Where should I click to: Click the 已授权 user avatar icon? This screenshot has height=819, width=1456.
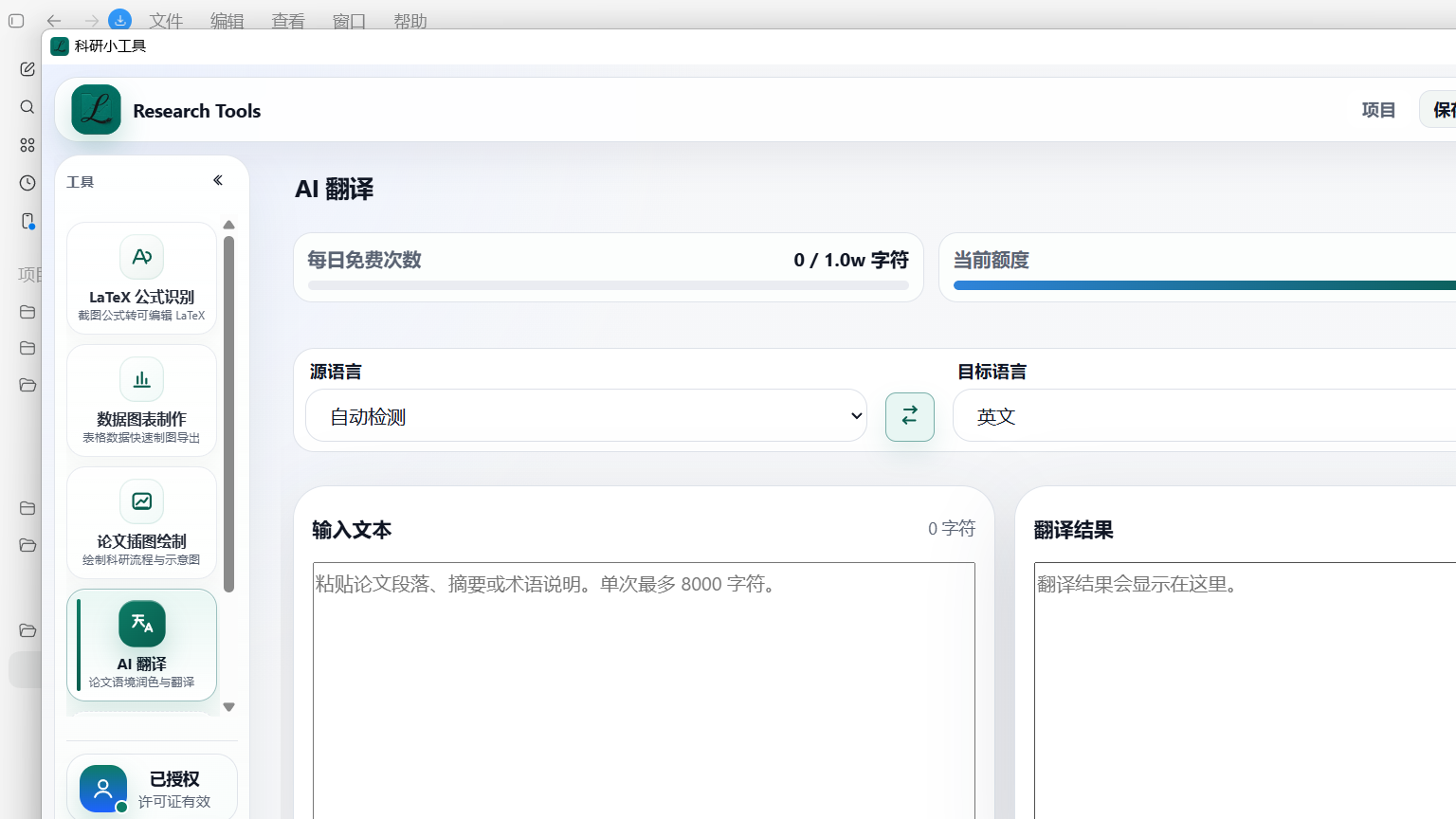pos(103,789)
